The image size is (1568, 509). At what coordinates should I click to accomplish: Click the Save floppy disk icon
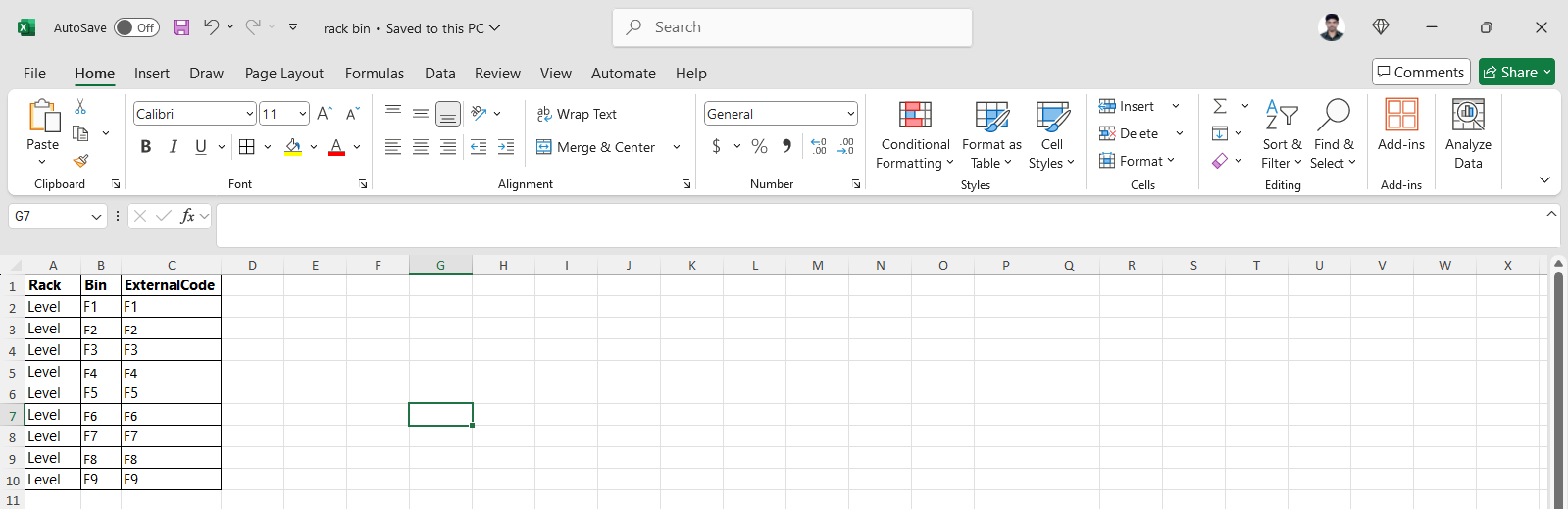[181, 27]
